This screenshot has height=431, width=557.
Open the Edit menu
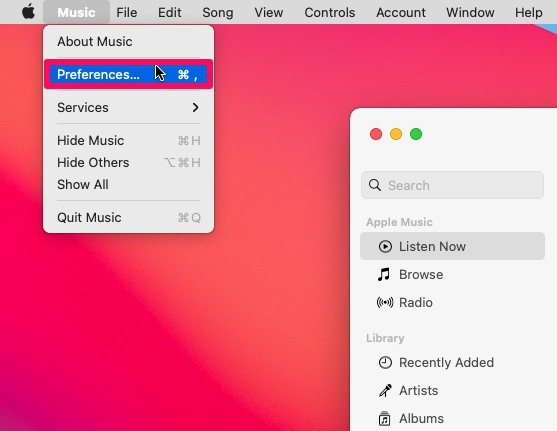pyautogui.click(x=169, y=12)
